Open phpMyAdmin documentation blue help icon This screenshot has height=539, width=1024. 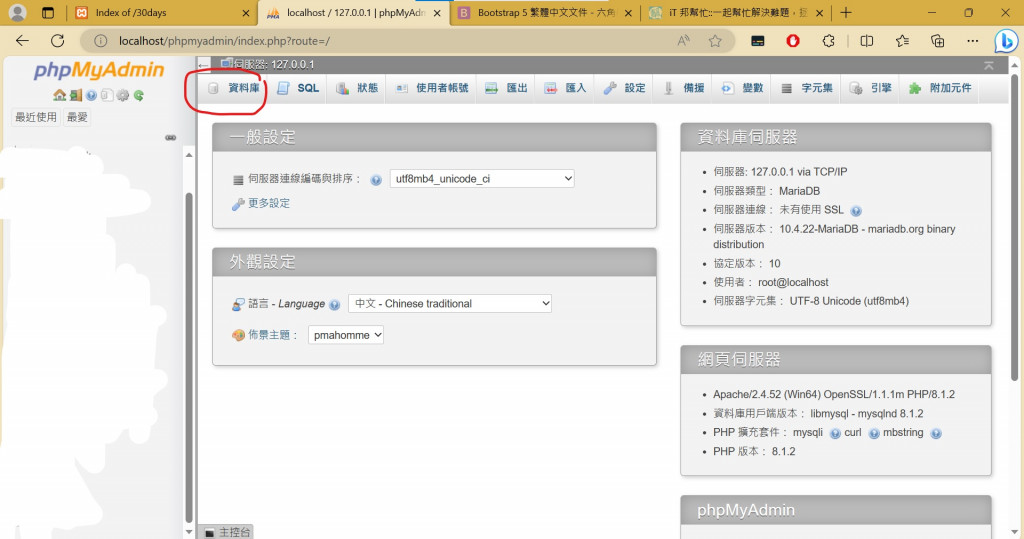(x=91, y=95)
